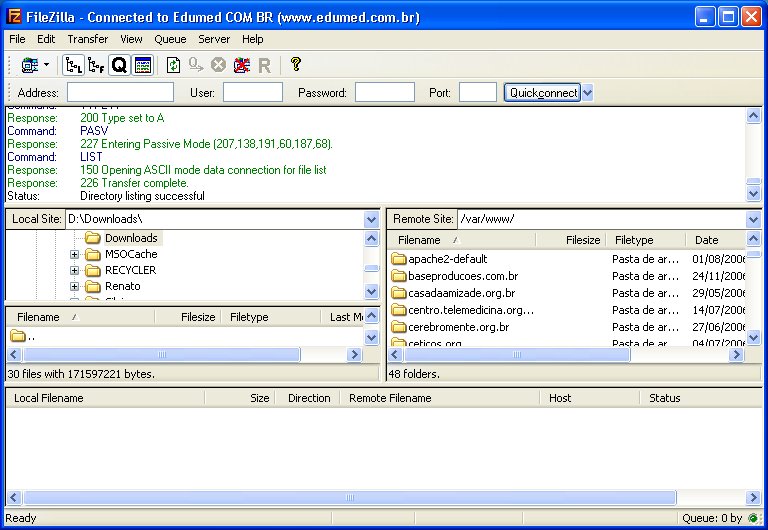This screenshot has height=530, width=768.
Task: Open the Local Site path dropdown
Action: click(x=372, y=219)
